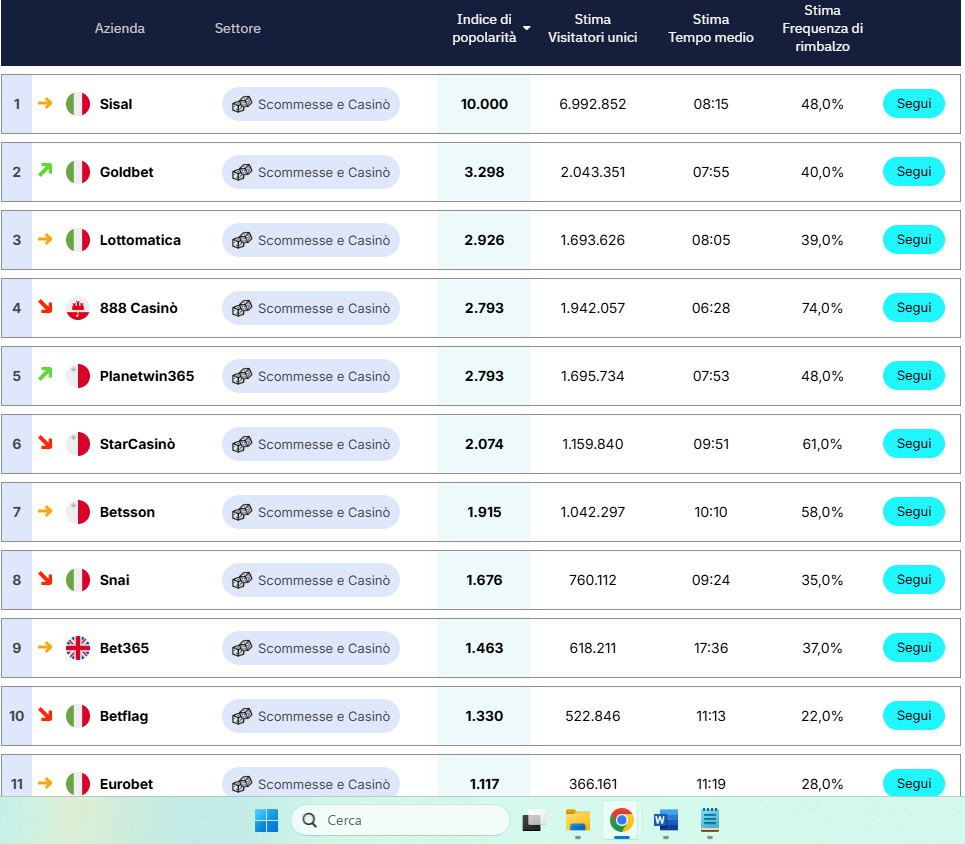Image resolution: width=965 pixels, height=844 pixels.
Task: Open the Notepad app in the taskbar
Action: tap(710, 820)
